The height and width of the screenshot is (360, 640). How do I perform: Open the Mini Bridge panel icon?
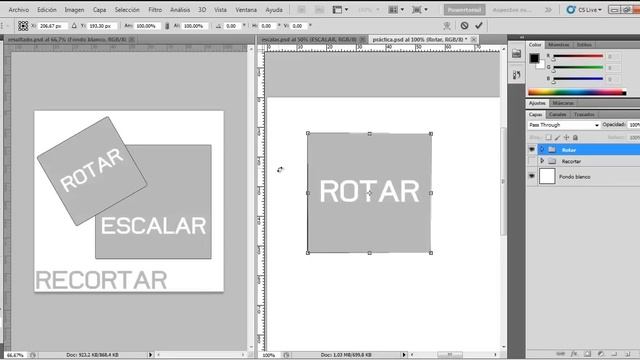516,54
